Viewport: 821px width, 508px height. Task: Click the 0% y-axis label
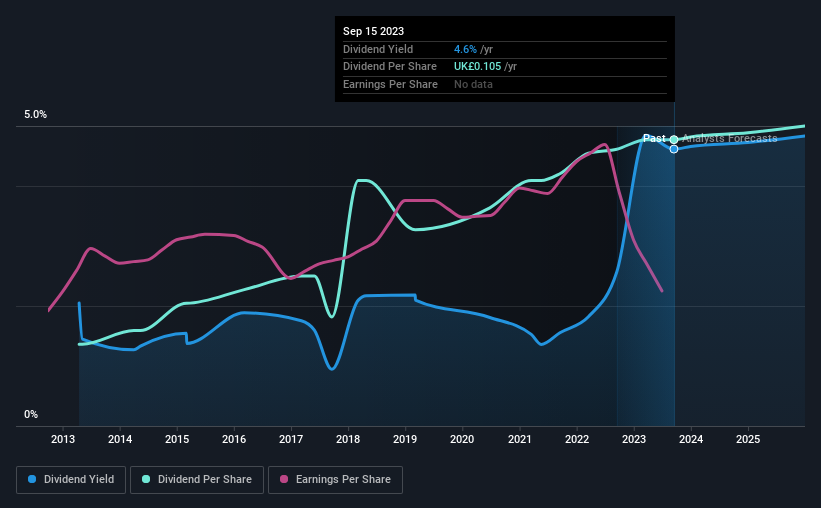click(31, 415)
